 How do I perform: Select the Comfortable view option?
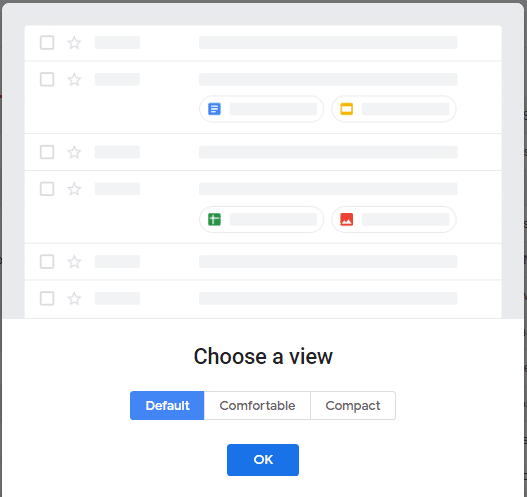point(257,406)
